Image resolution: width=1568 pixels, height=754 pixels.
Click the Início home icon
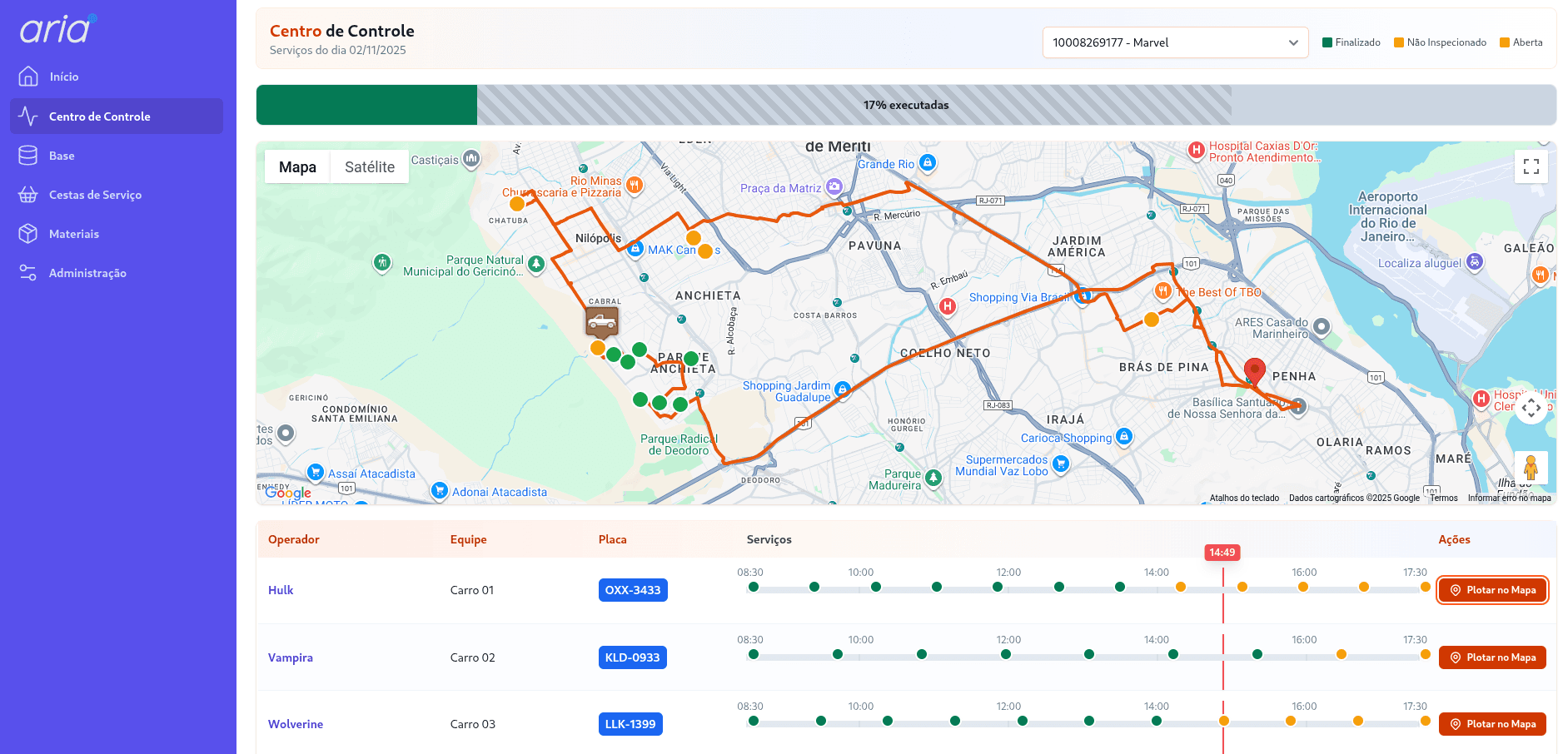coord(28,77)
